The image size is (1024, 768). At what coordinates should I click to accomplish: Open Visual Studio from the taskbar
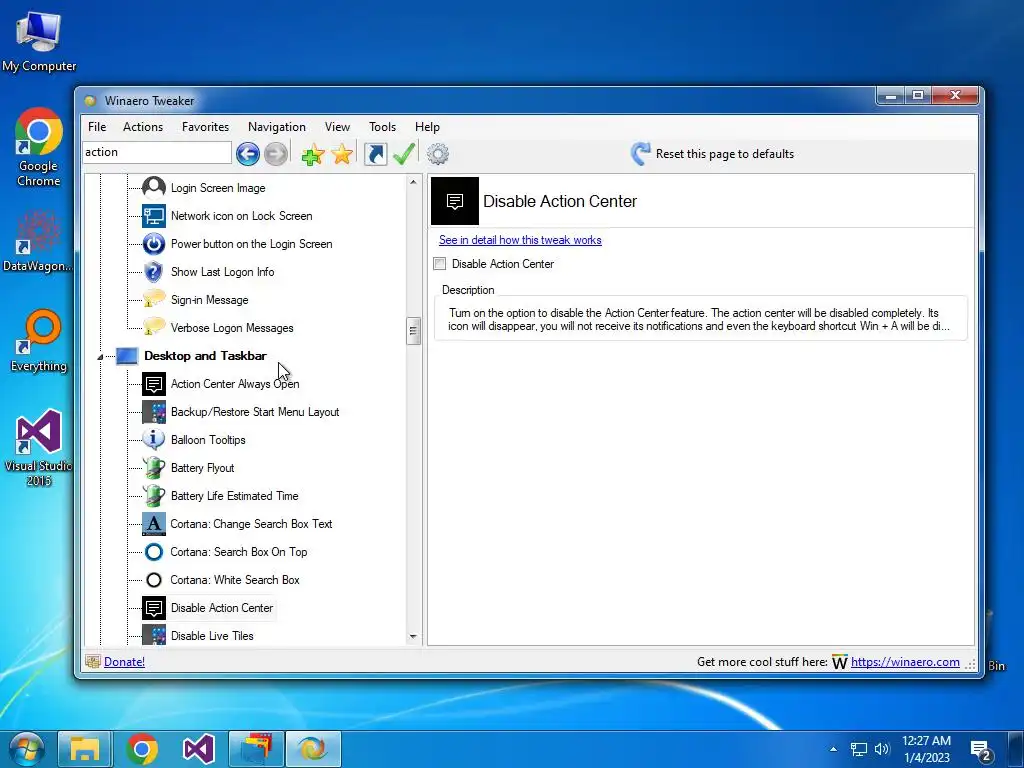click(x=199, y=749)
